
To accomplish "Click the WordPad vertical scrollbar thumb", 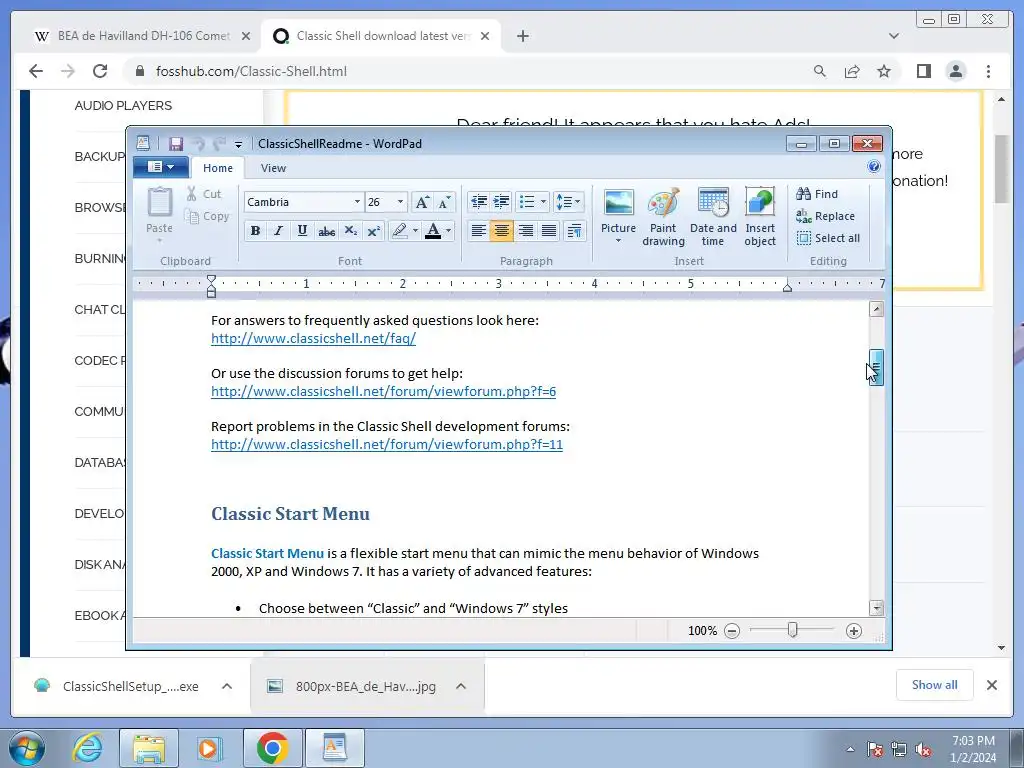I will [x=876, y=368].
